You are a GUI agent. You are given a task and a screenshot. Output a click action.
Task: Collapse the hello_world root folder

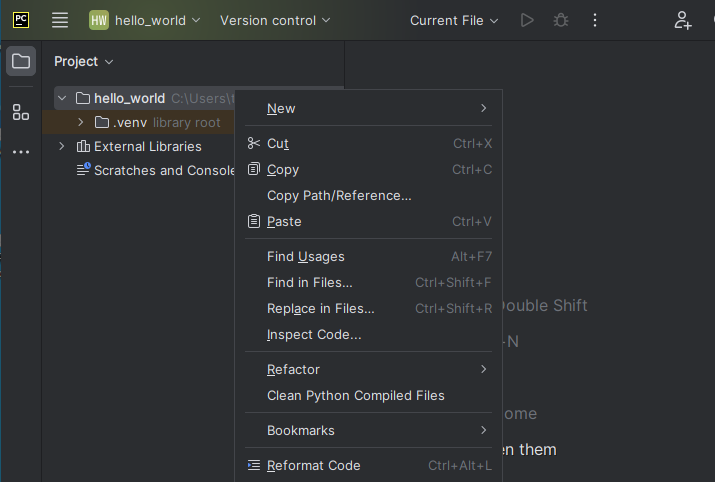pos(62,98)
